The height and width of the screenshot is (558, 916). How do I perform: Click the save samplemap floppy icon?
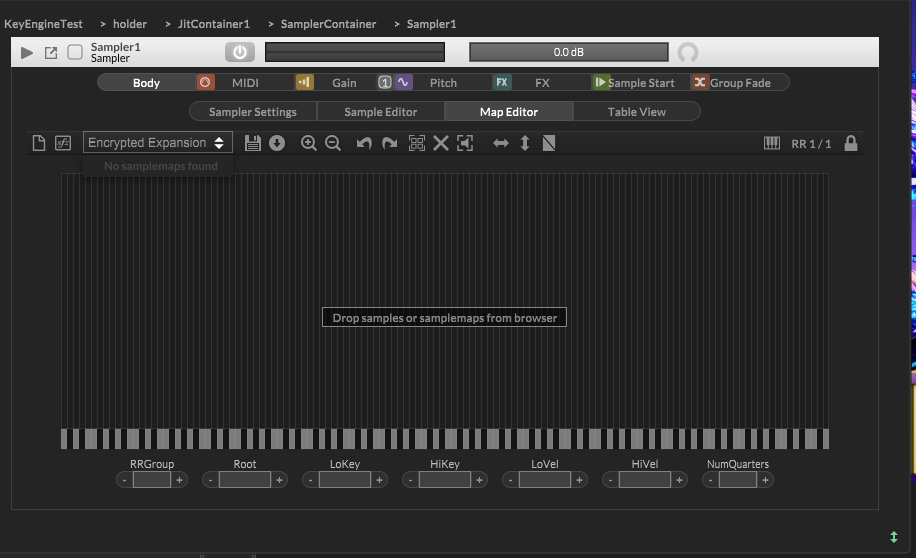[253, 143]
